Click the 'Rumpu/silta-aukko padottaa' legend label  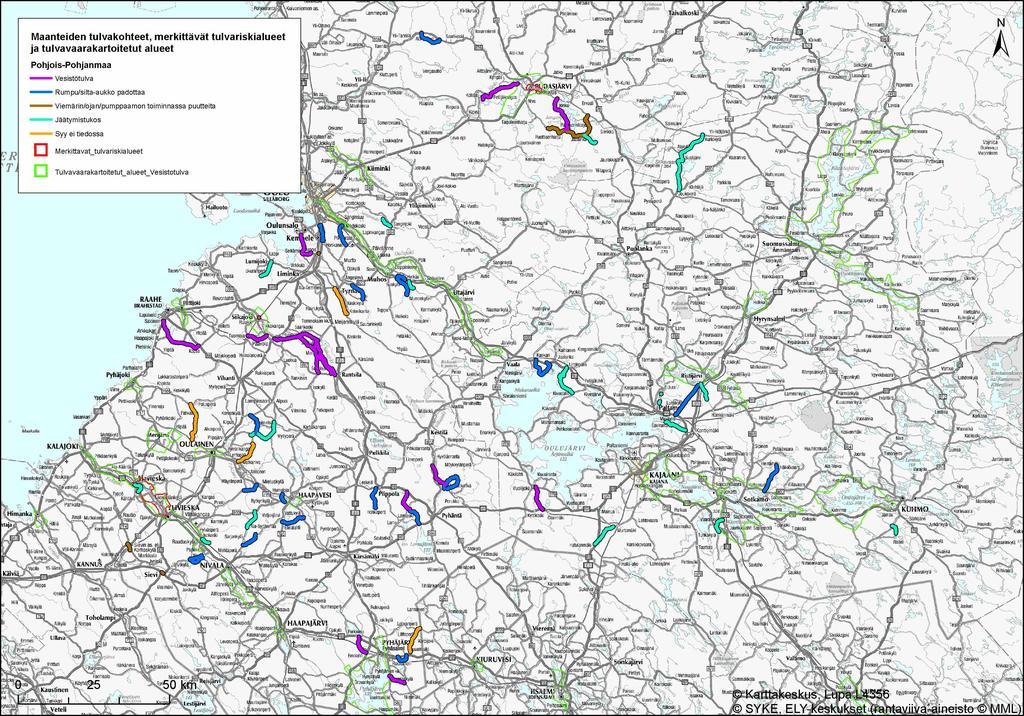pos(100,92)
